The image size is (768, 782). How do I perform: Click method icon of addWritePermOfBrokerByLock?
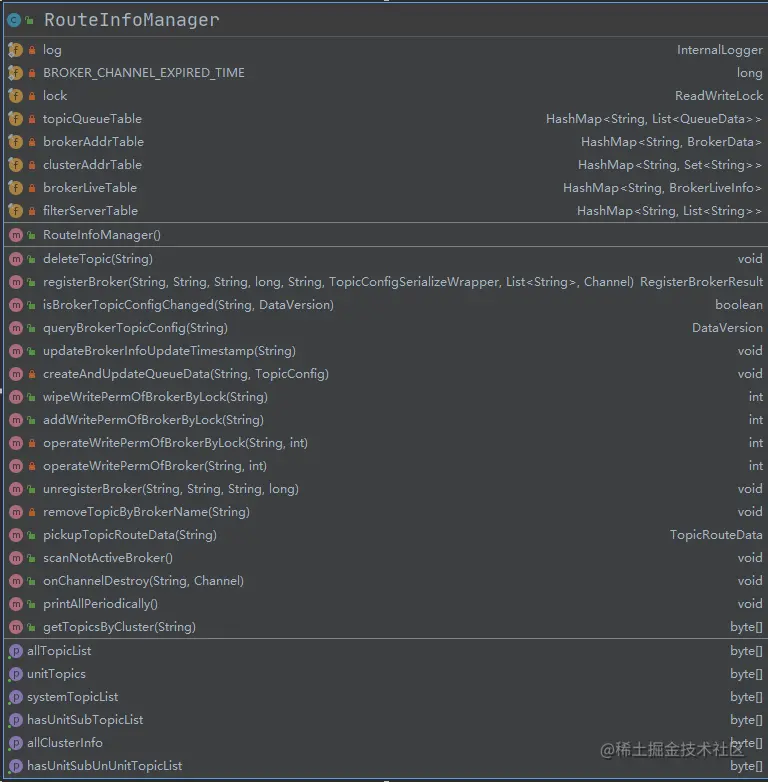click(x=16, y=420)
